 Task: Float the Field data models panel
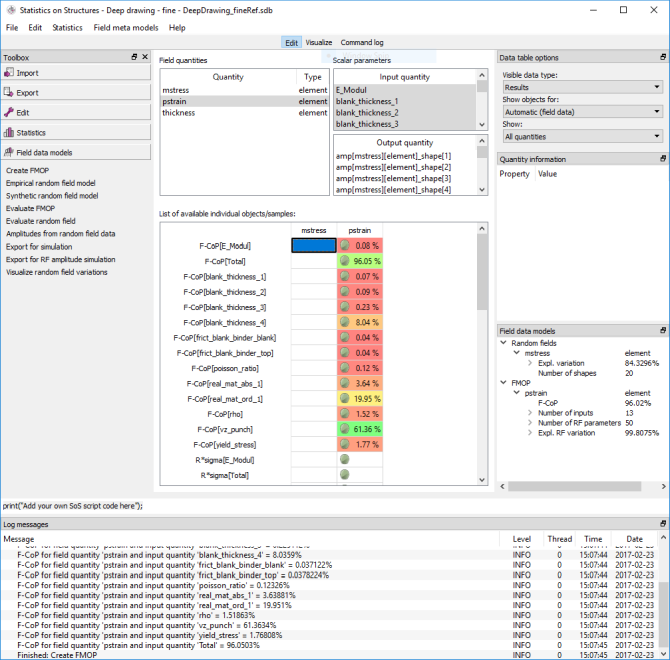(662, 329)
